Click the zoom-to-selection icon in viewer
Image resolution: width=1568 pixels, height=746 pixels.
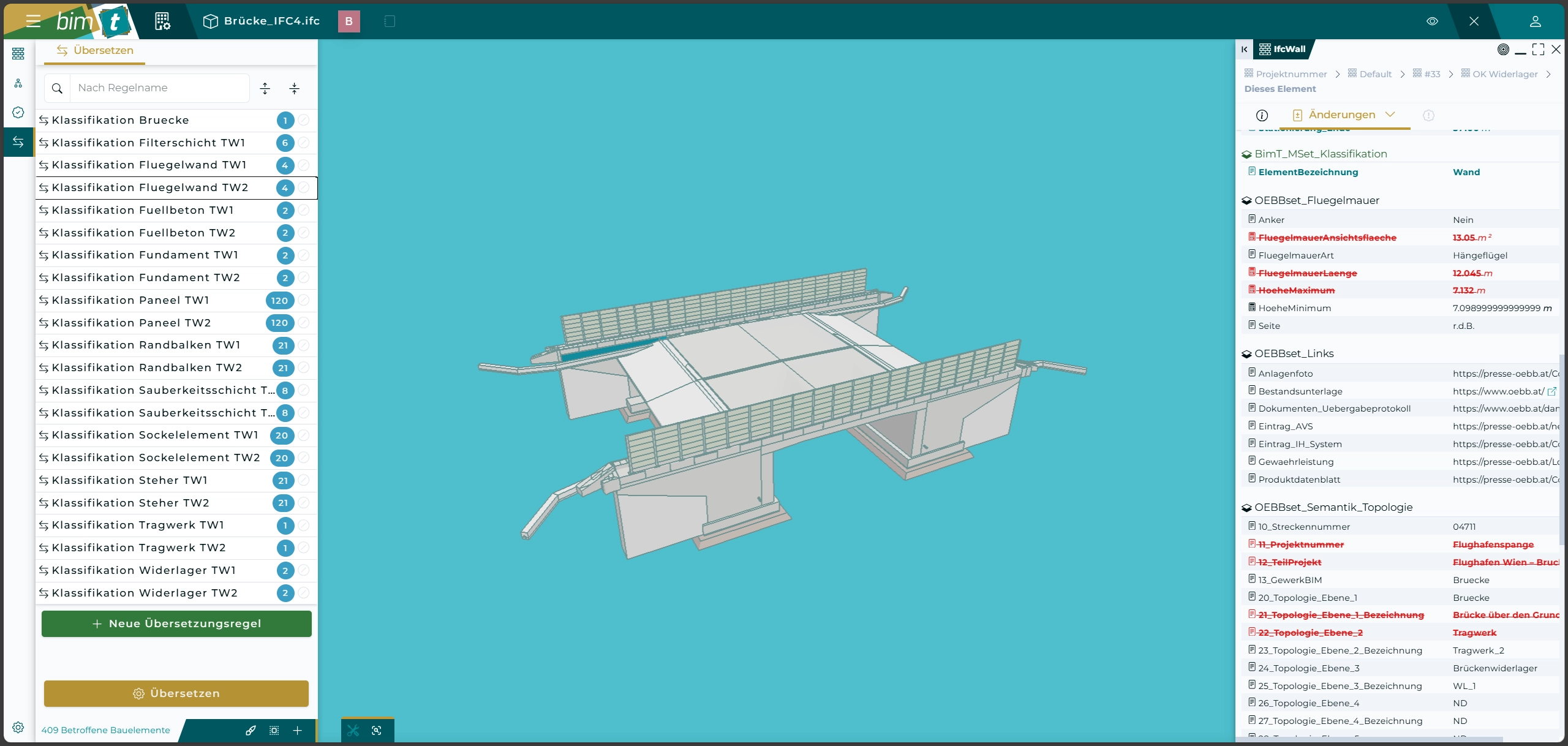point(377,730)
